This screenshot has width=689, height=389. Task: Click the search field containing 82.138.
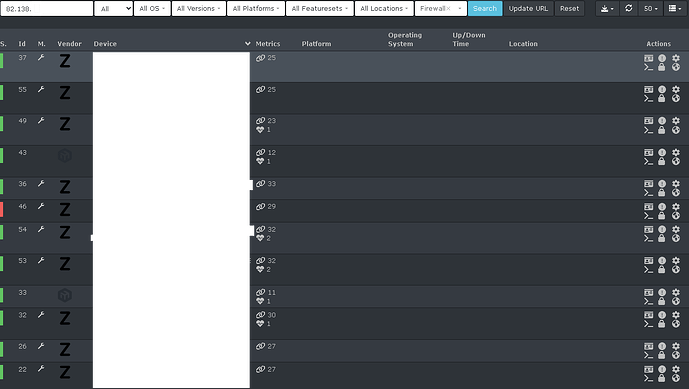(47, 8)
